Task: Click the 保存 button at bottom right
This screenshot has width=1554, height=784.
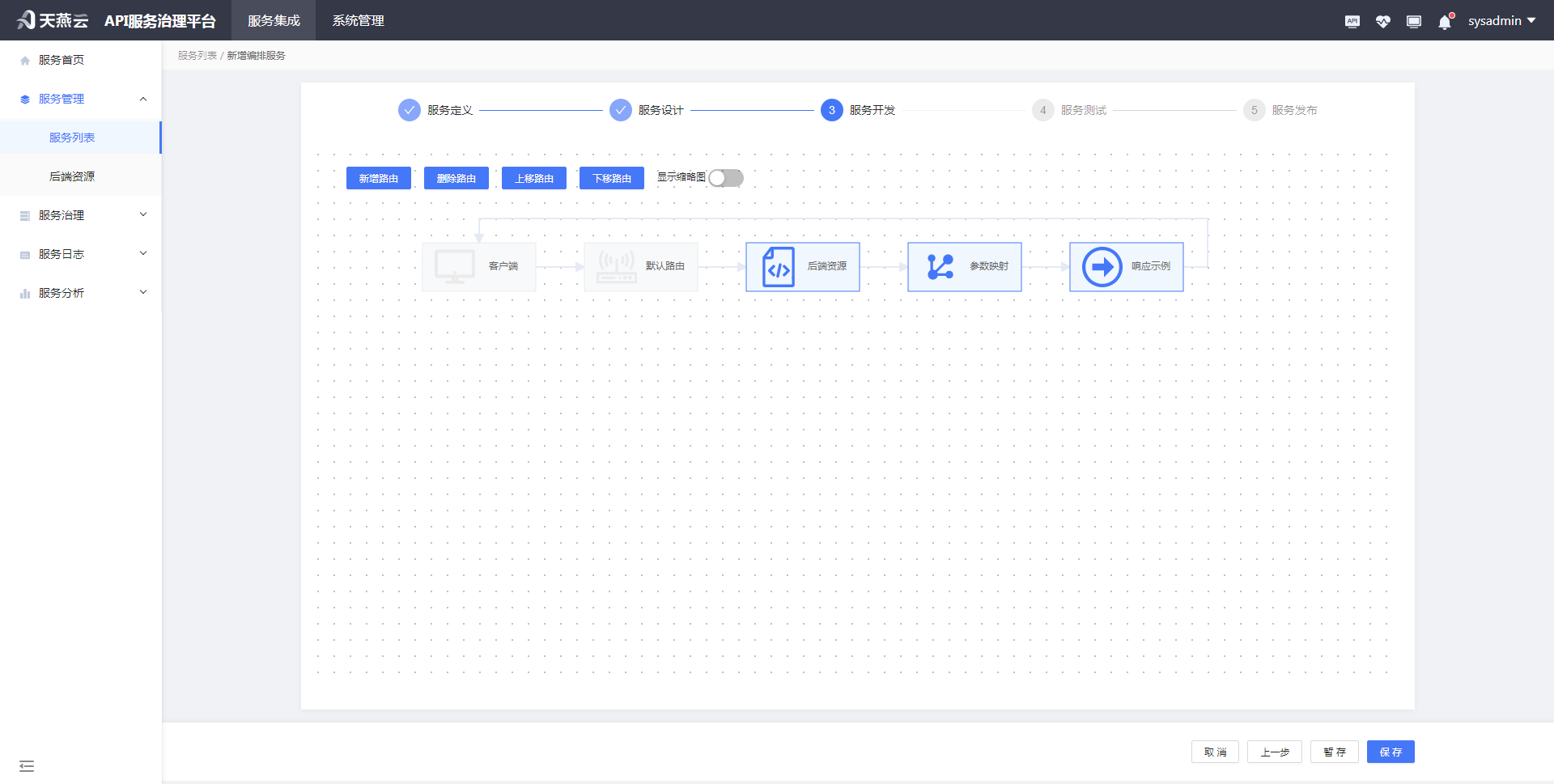Action: [x=1391, y=752]
